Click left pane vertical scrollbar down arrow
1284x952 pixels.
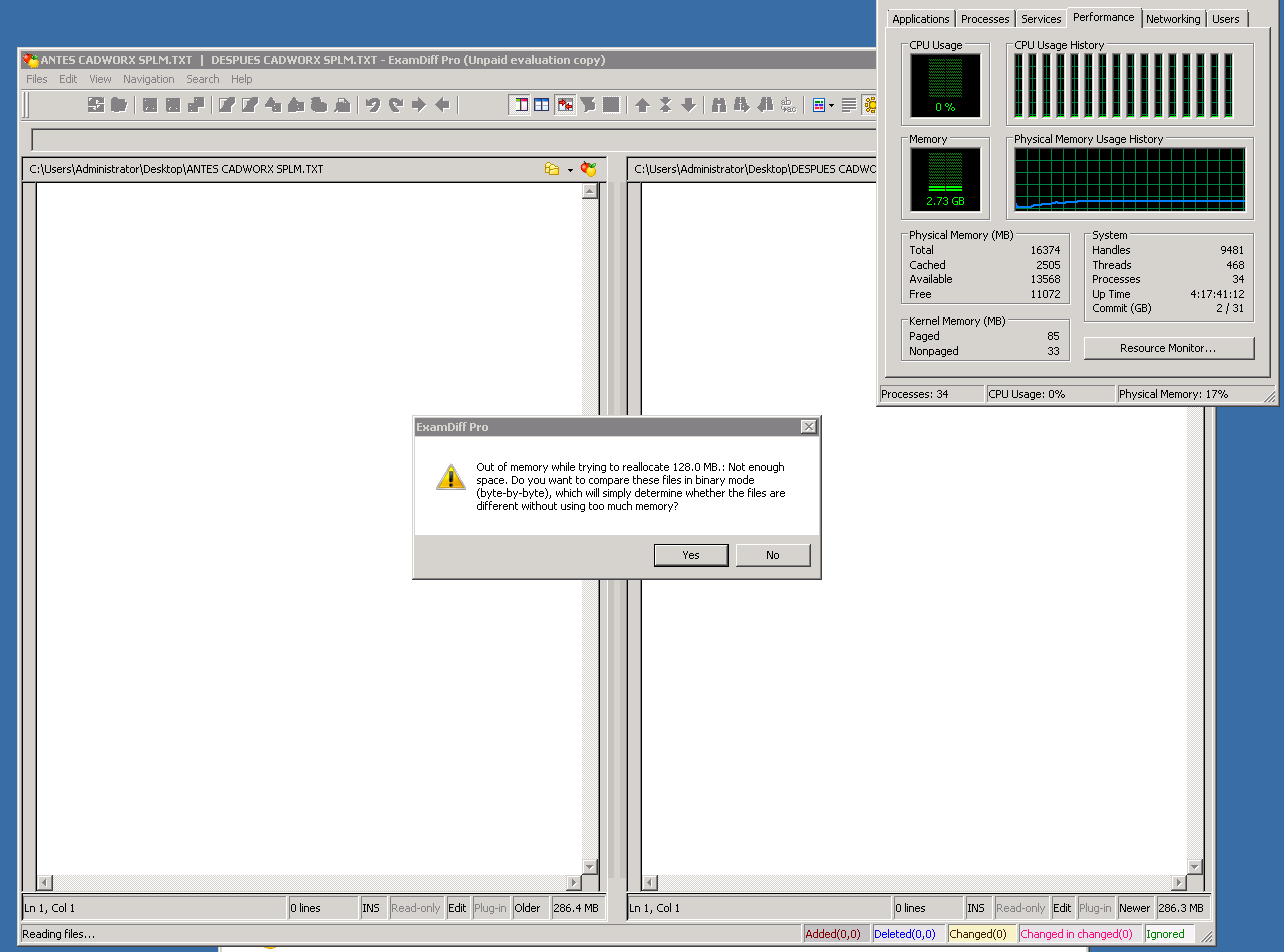590,867
